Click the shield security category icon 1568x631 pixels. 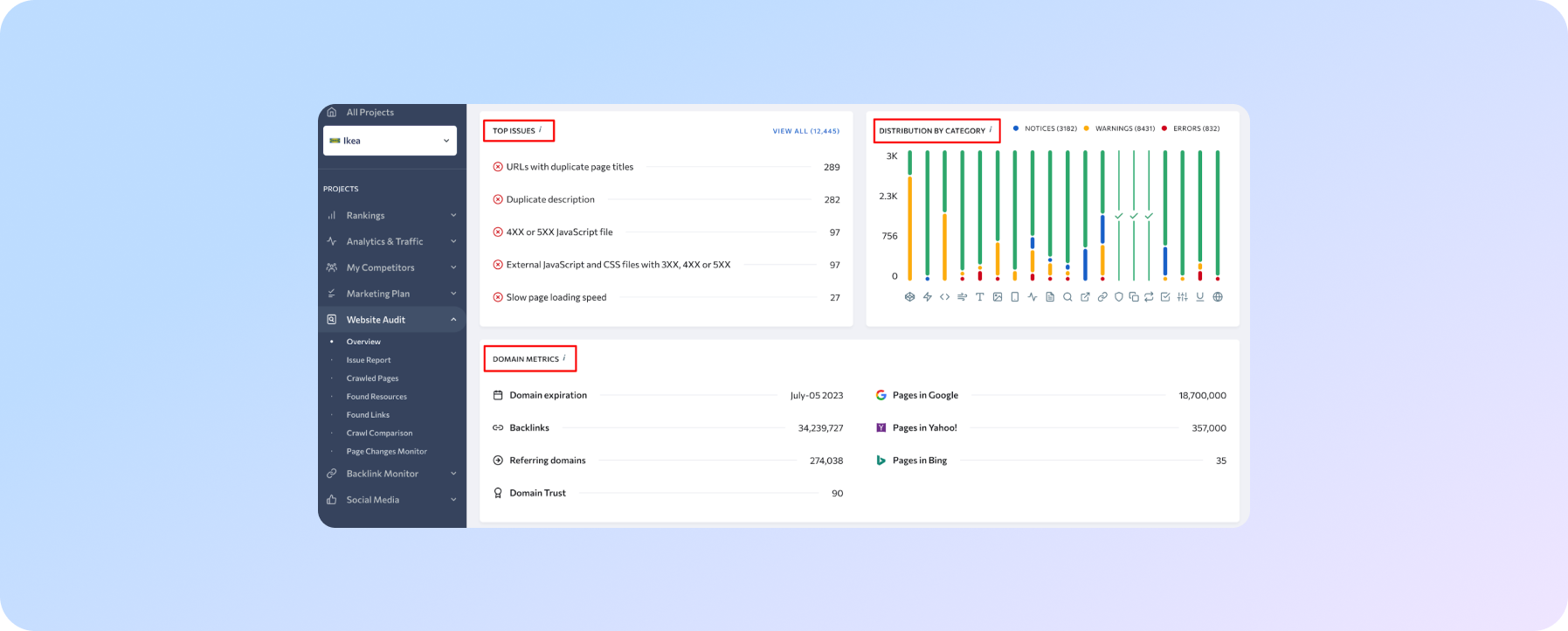click(x=1118, y=297)
